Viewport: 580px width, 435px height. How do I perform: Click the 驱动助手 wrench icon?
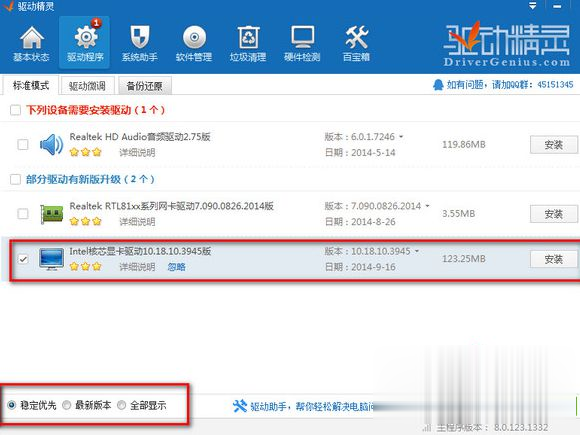pos(240,406)
